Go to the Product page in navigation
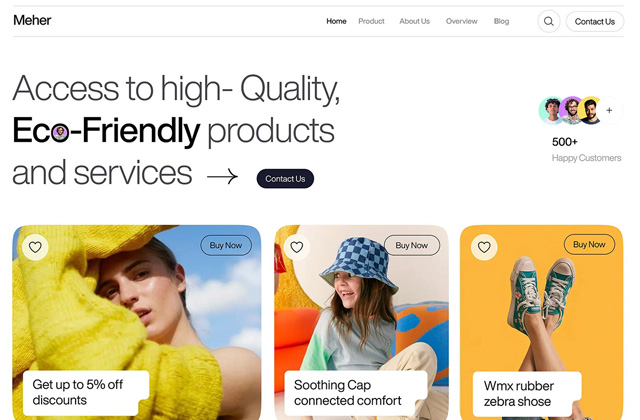 (371, 21)
